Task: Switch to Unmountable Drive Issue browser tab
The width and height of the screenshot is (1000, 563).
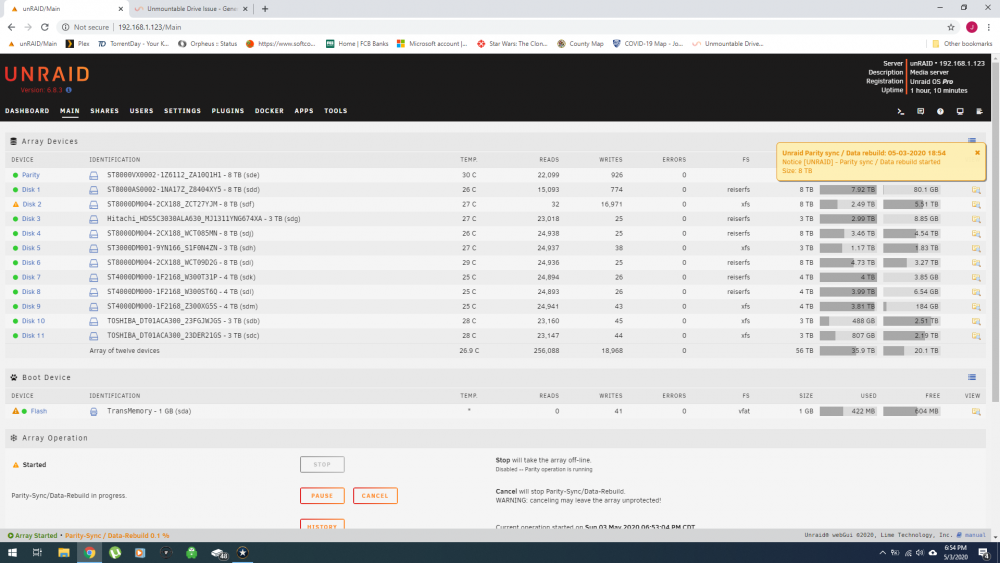Action: pyautogui.click(x=191, y=9)
